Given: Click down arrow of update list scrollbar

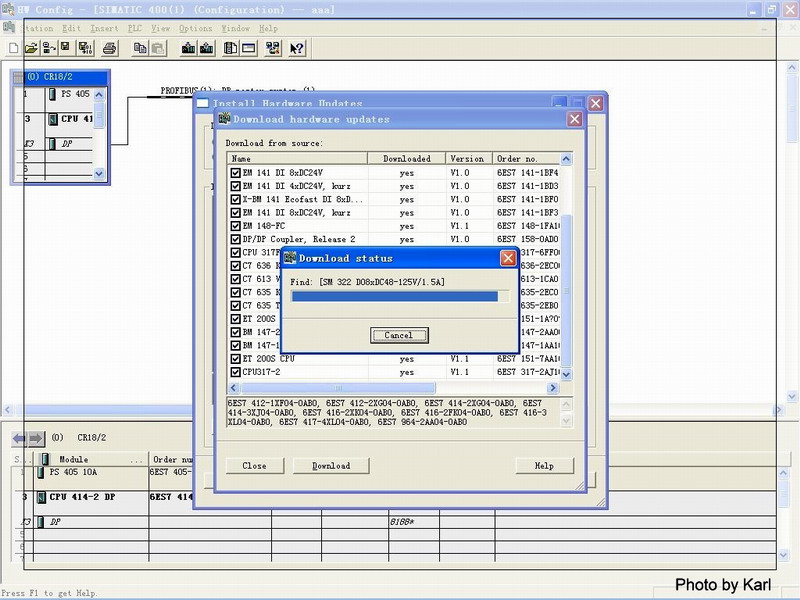Looking at the screenshot, I should pos(566,374).
